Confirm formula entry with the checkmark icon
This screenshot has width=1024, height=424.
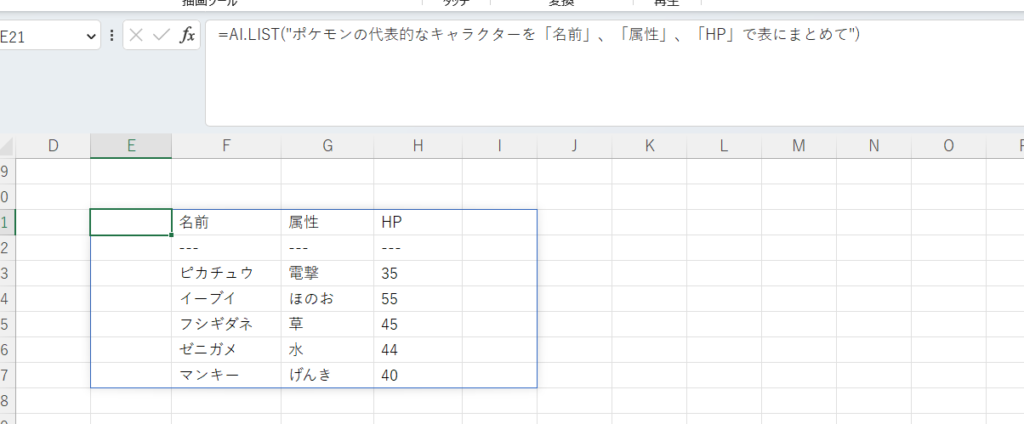coord(161,35)
